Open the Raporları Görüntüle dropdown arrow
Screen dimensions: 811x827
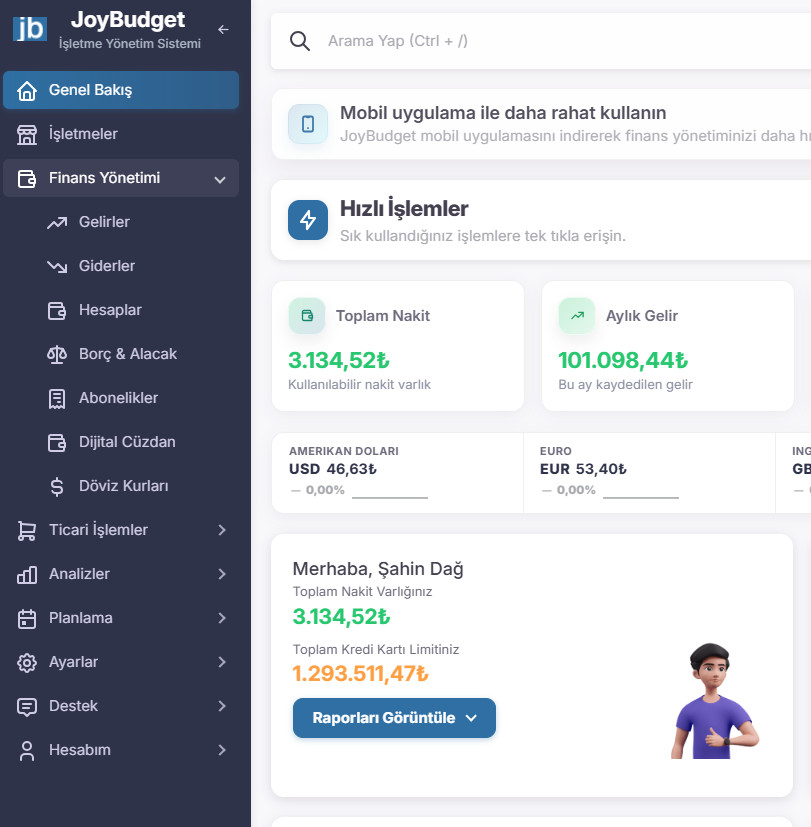[471, 718]
